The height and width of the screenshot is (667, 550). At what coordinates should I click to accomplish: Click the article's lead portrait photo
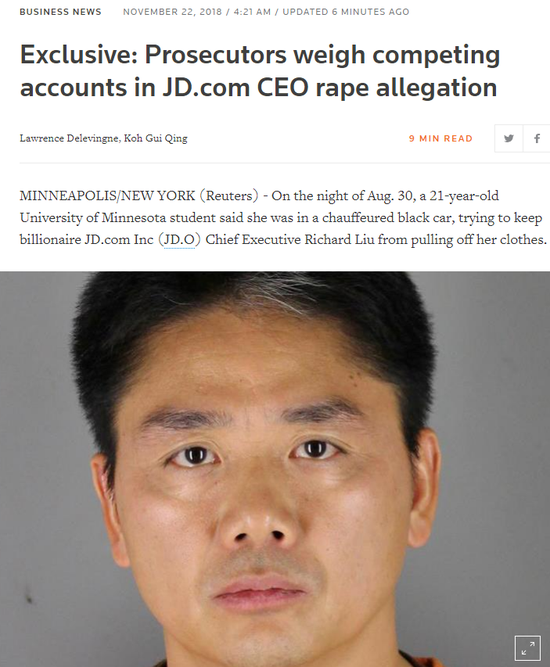coord(275,469)
